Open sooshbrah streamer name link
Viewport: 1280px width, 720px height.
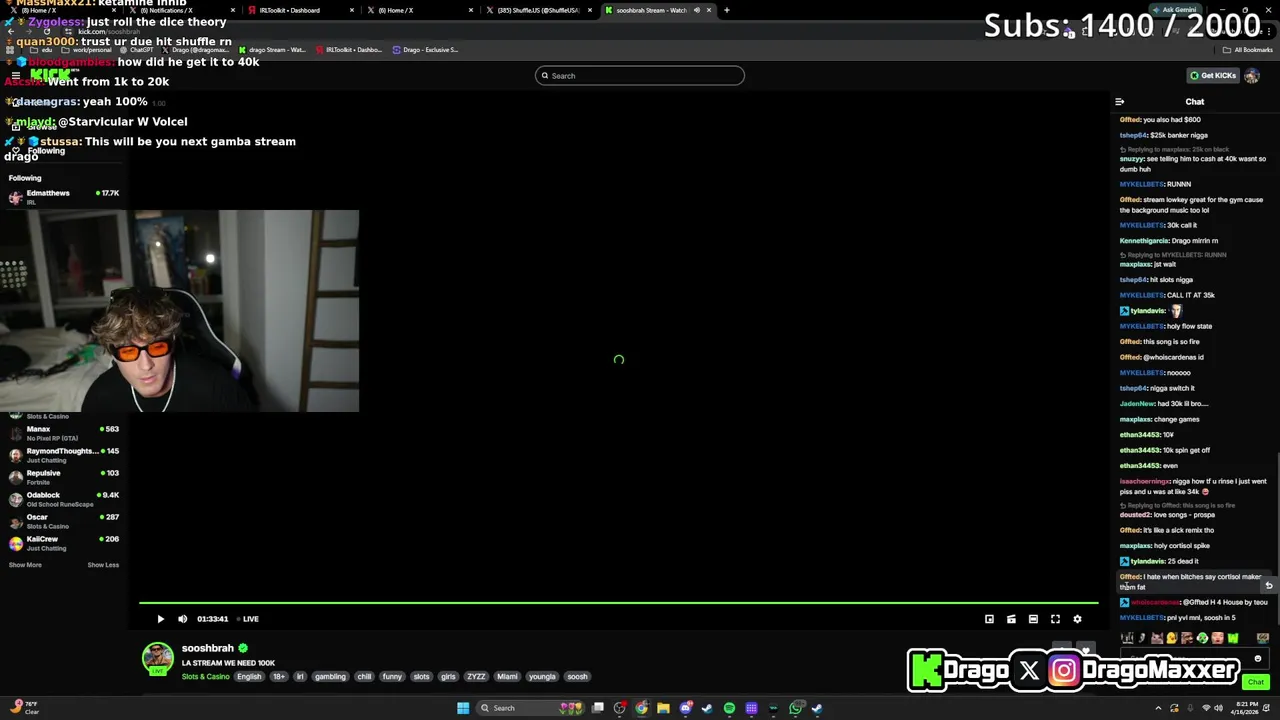208,648
